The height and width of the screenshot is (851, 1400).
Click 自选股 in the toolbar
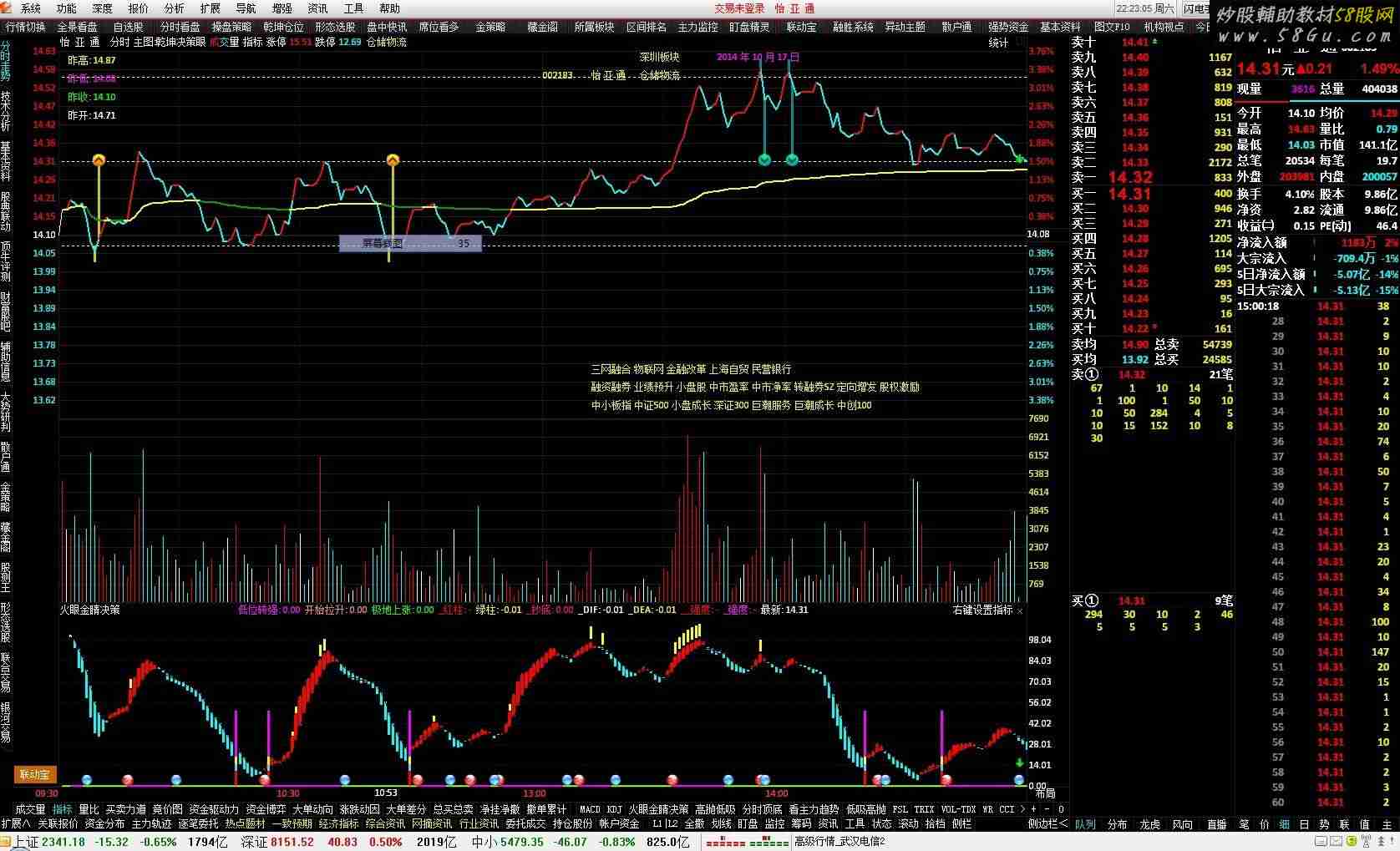pos(129,27)
